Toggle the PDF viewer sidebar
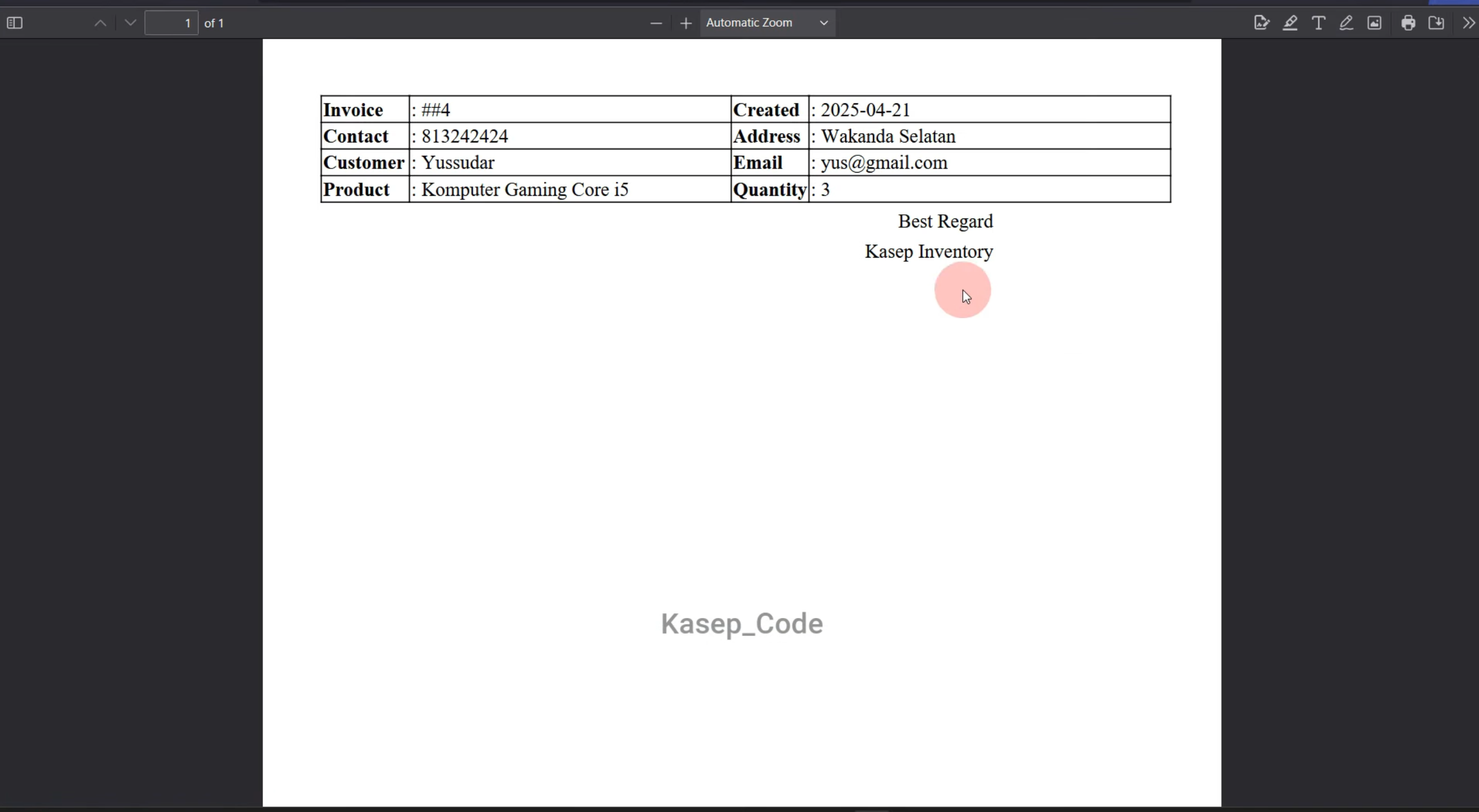 [14, 23]
